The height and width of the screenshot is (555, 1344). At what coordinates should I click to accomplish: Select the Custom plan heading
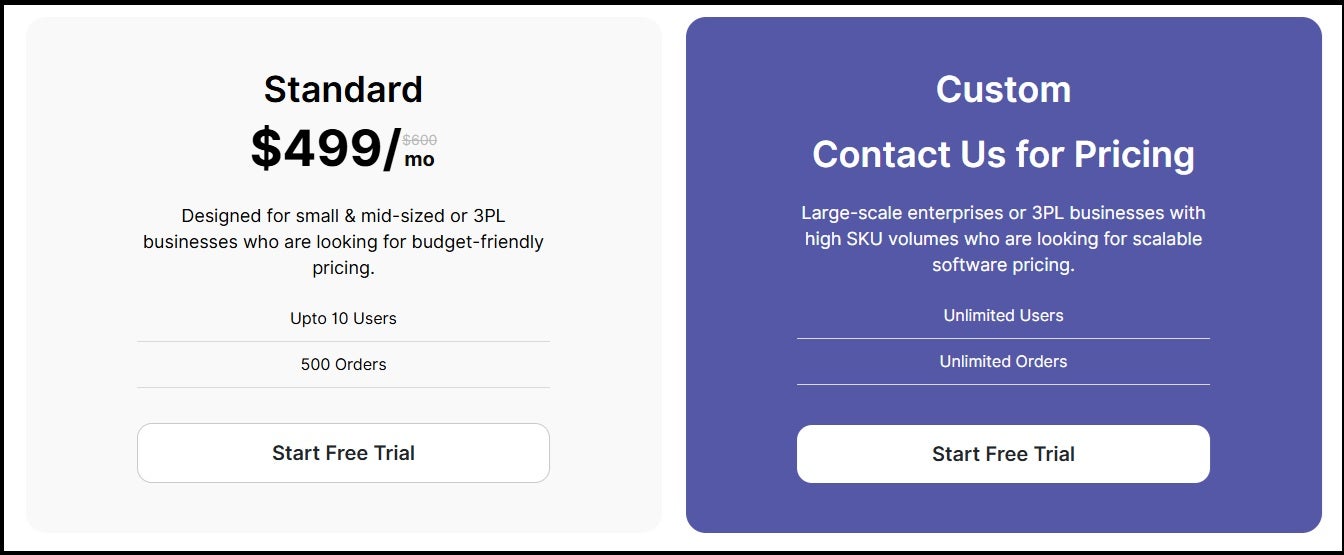tap(1003, 89)
